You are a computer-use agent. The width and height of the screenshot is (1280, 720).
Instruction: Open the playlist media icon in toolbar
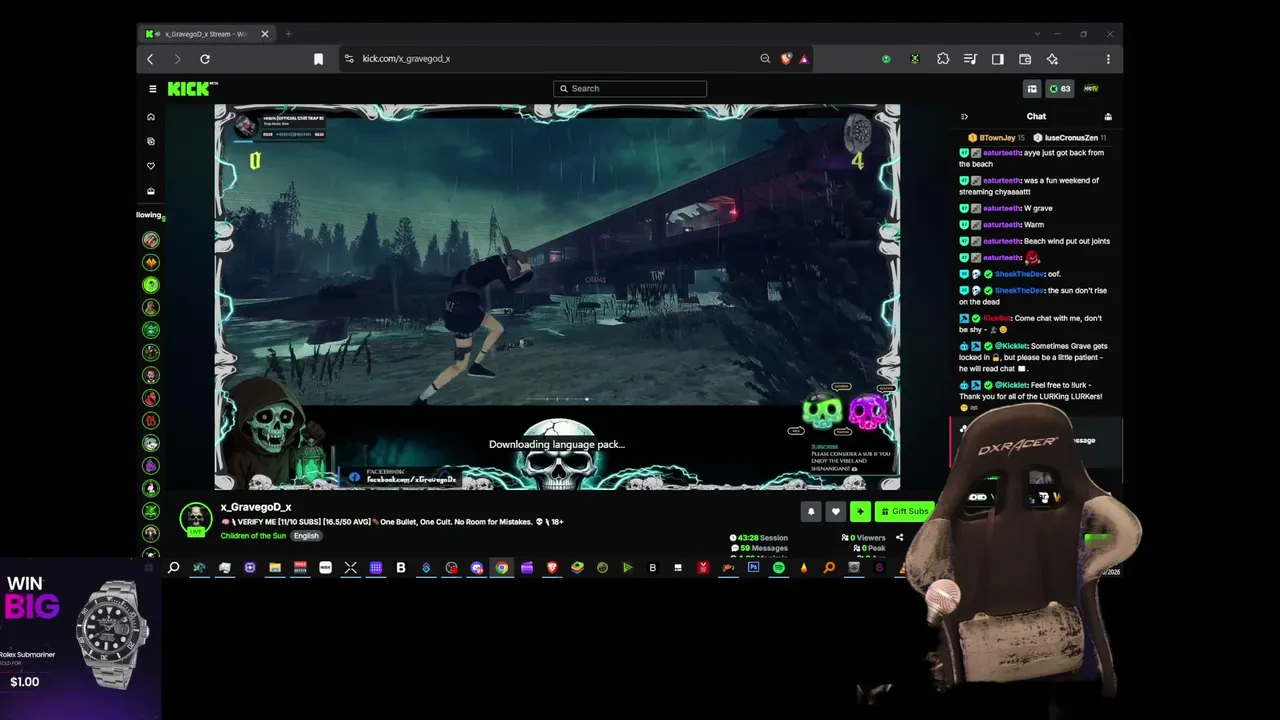(970, 59)
